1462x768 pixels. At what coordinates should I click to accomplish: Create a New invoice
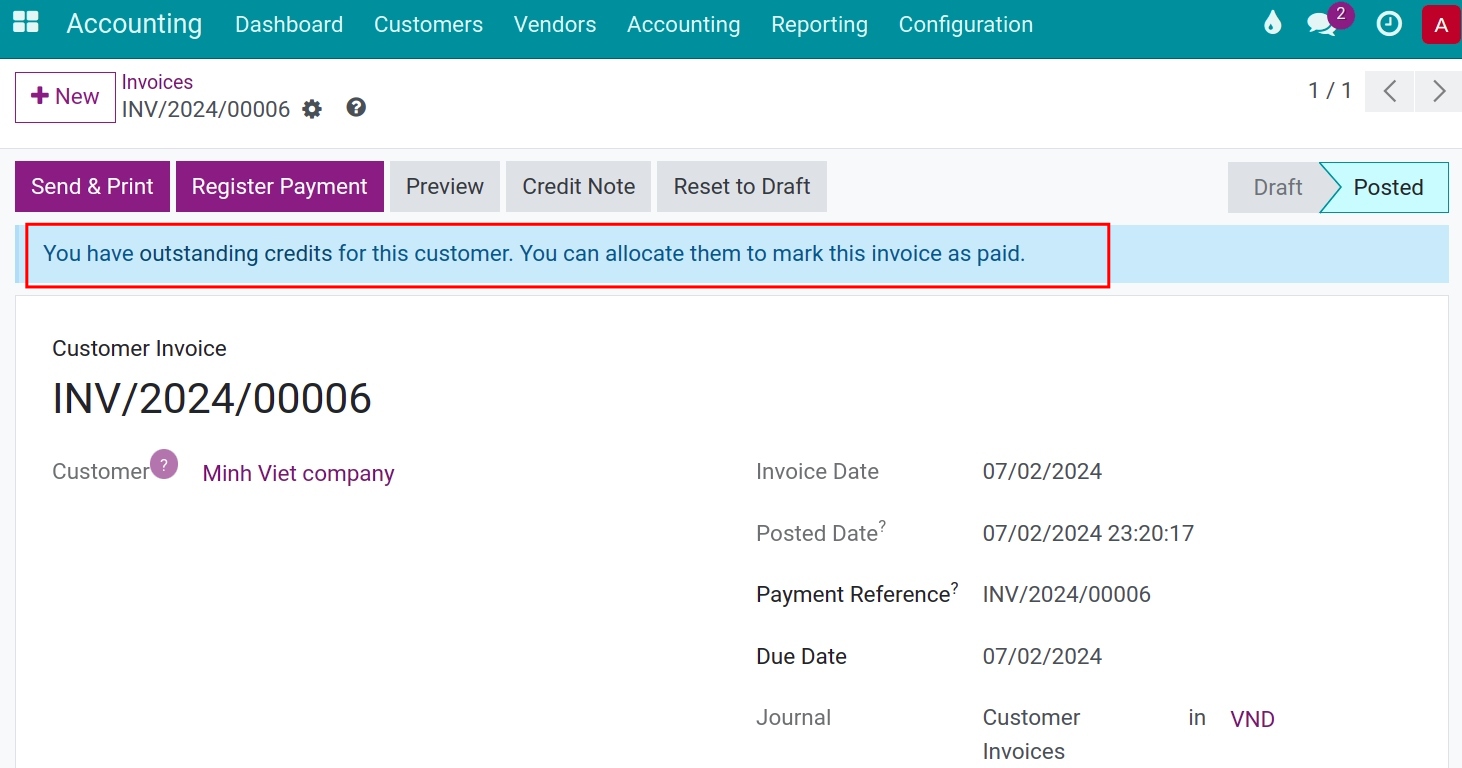pos(65,97)
